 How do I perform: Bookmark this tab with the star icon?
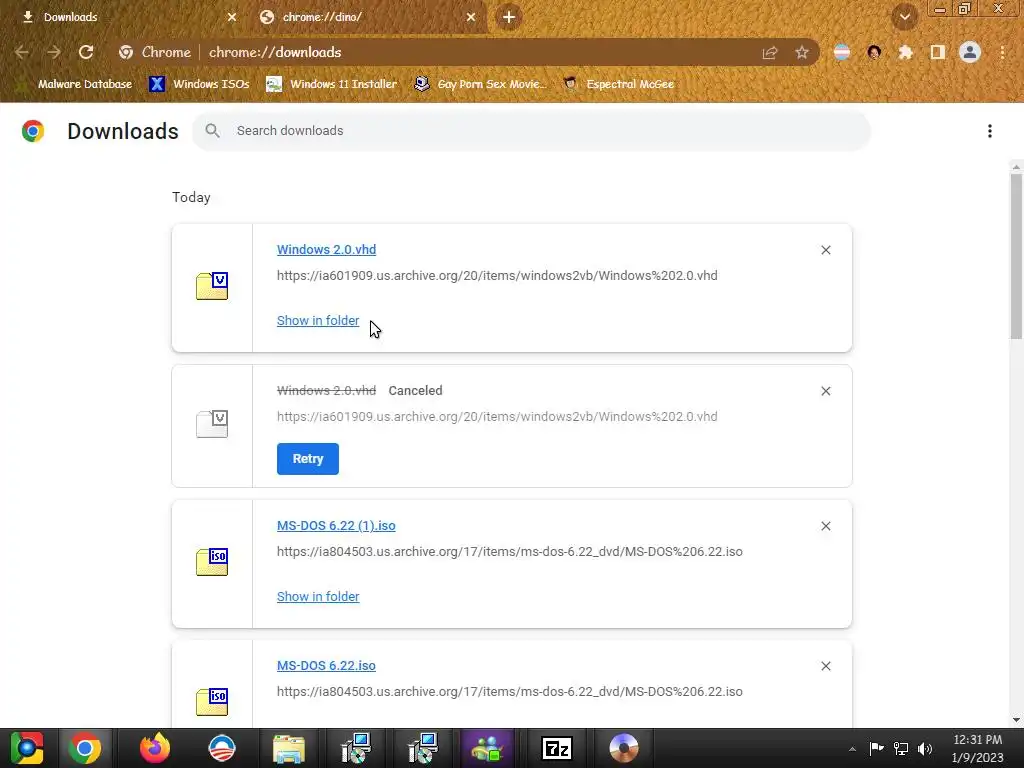point(802,52)
